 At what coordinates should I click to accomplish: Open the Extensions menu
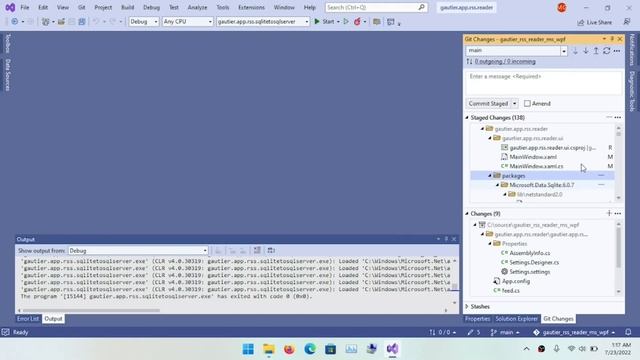pyautogui.click(x=251, y=7)
